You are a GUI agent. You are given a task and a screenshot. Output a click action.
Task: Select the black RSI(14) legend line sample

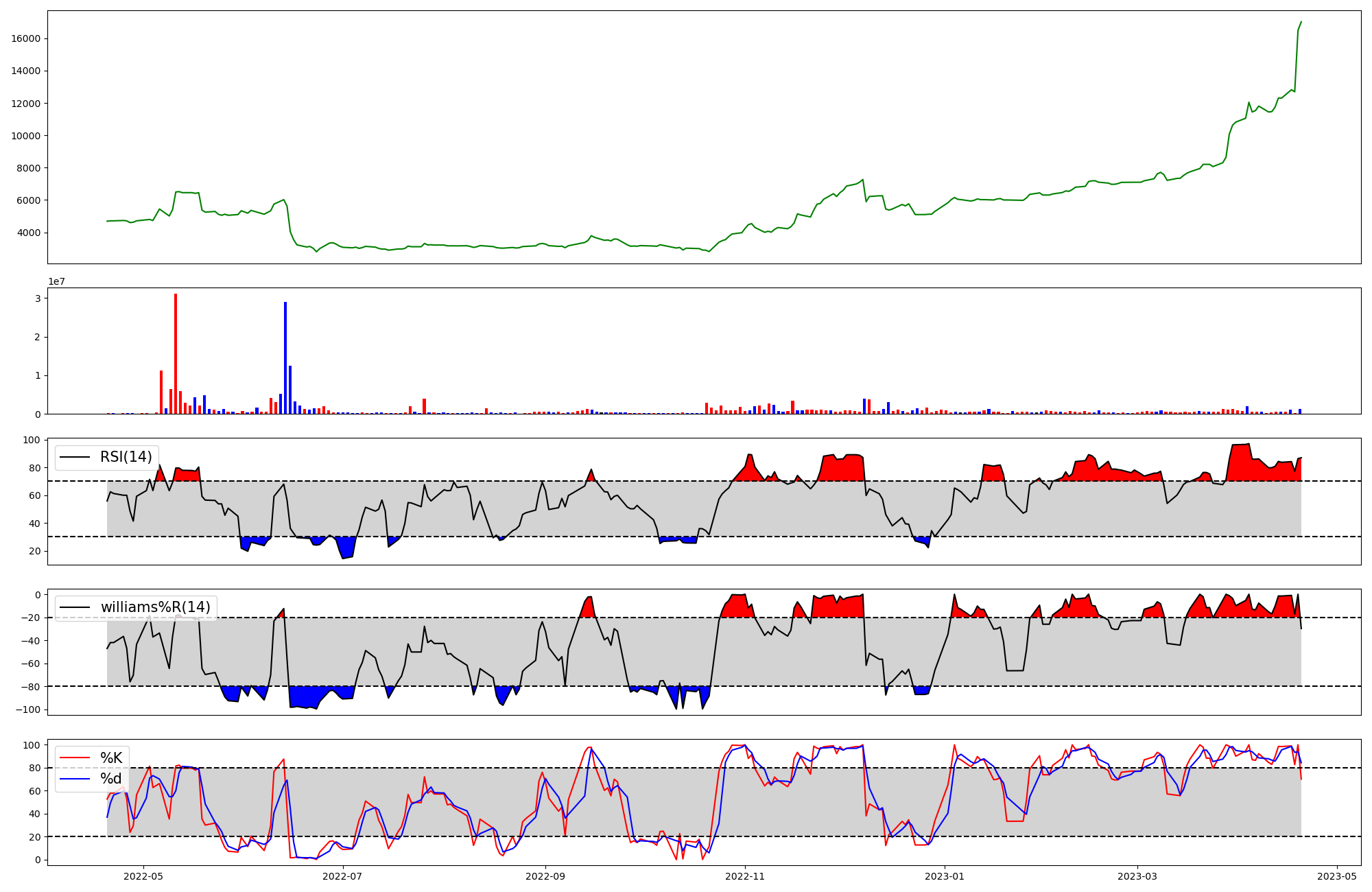pyautogui.click(x=75, y=457)
